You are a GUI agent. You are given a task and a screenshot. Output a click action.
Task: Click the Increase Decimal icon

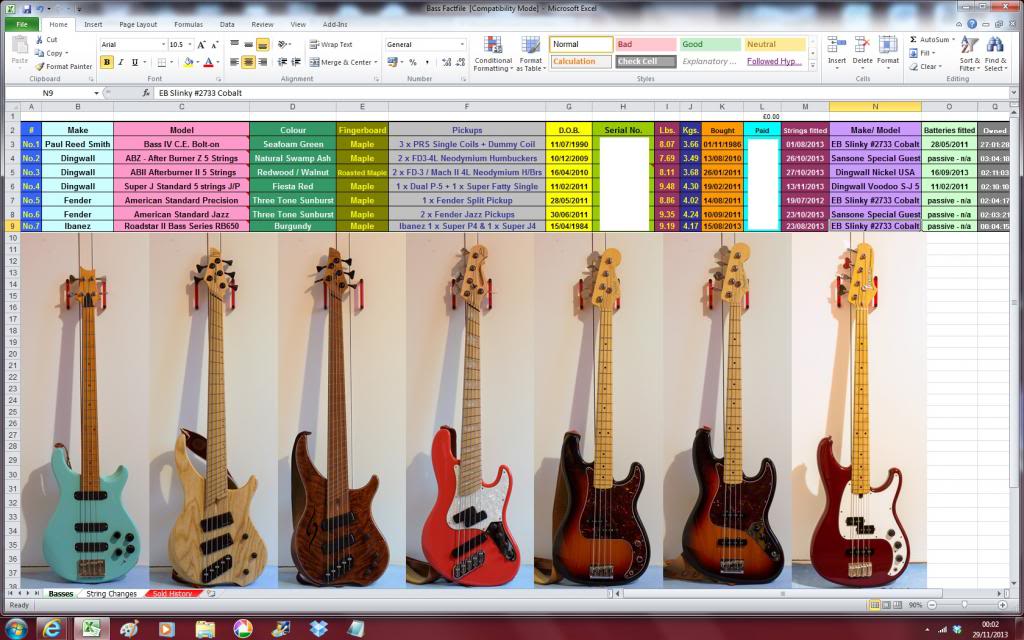(x=445, y=62)
